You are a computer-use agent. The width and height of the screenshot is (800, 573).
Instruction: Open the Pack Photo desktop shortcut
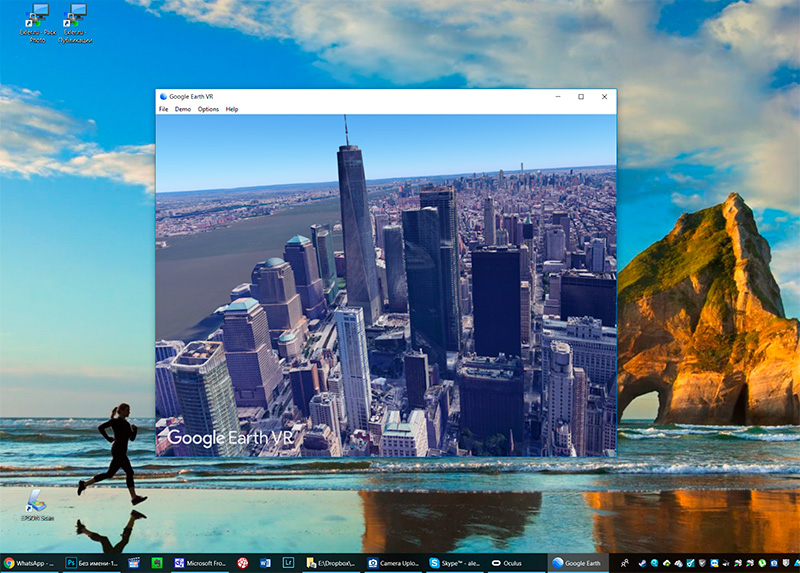point(38,20)
